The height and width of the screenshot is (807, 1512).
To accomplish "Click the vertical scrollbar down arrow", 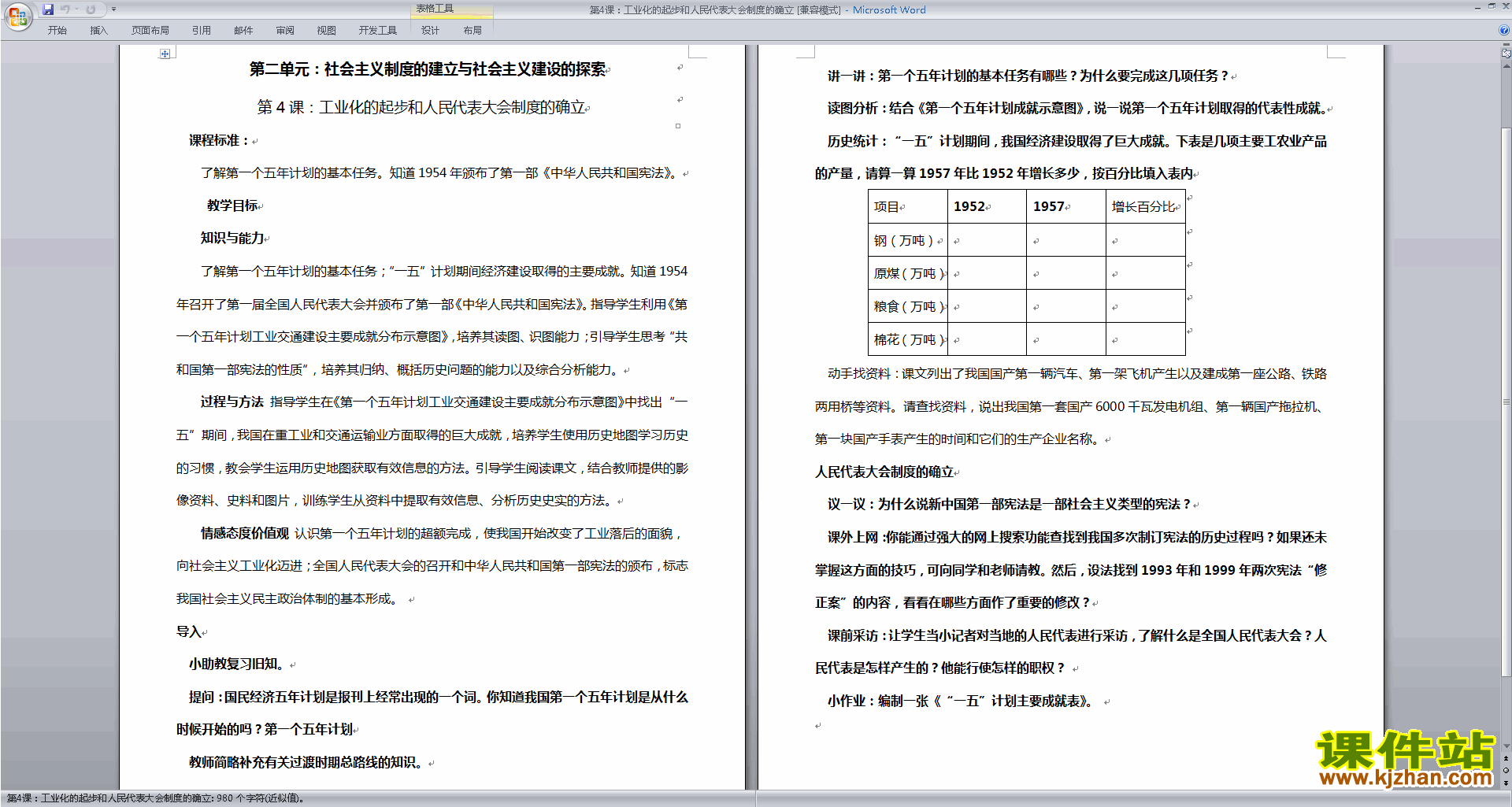I will tap(1506, 746).
